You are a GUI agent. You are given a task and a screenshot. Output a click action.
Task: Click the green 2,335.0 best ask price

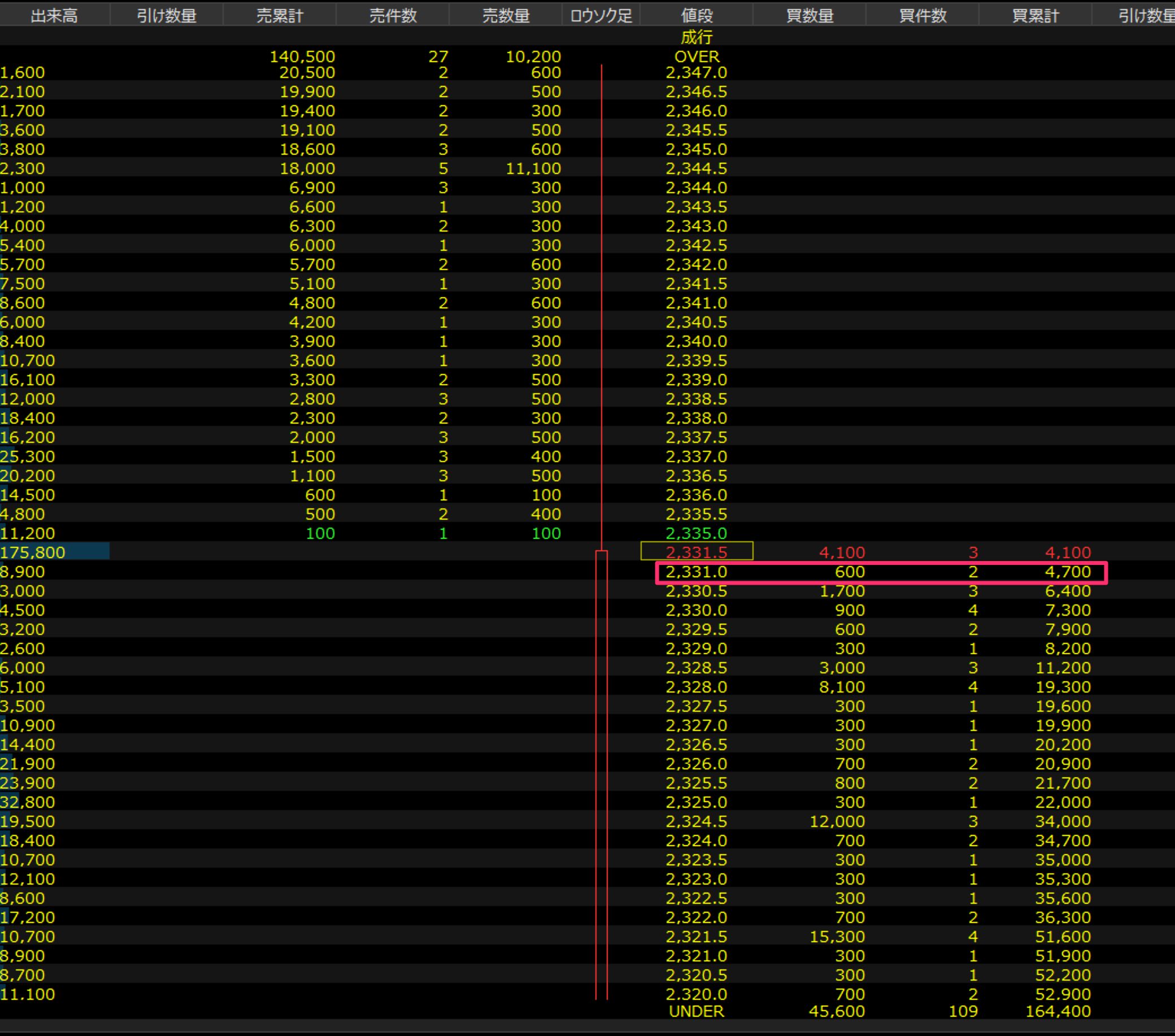coord(696,533)
